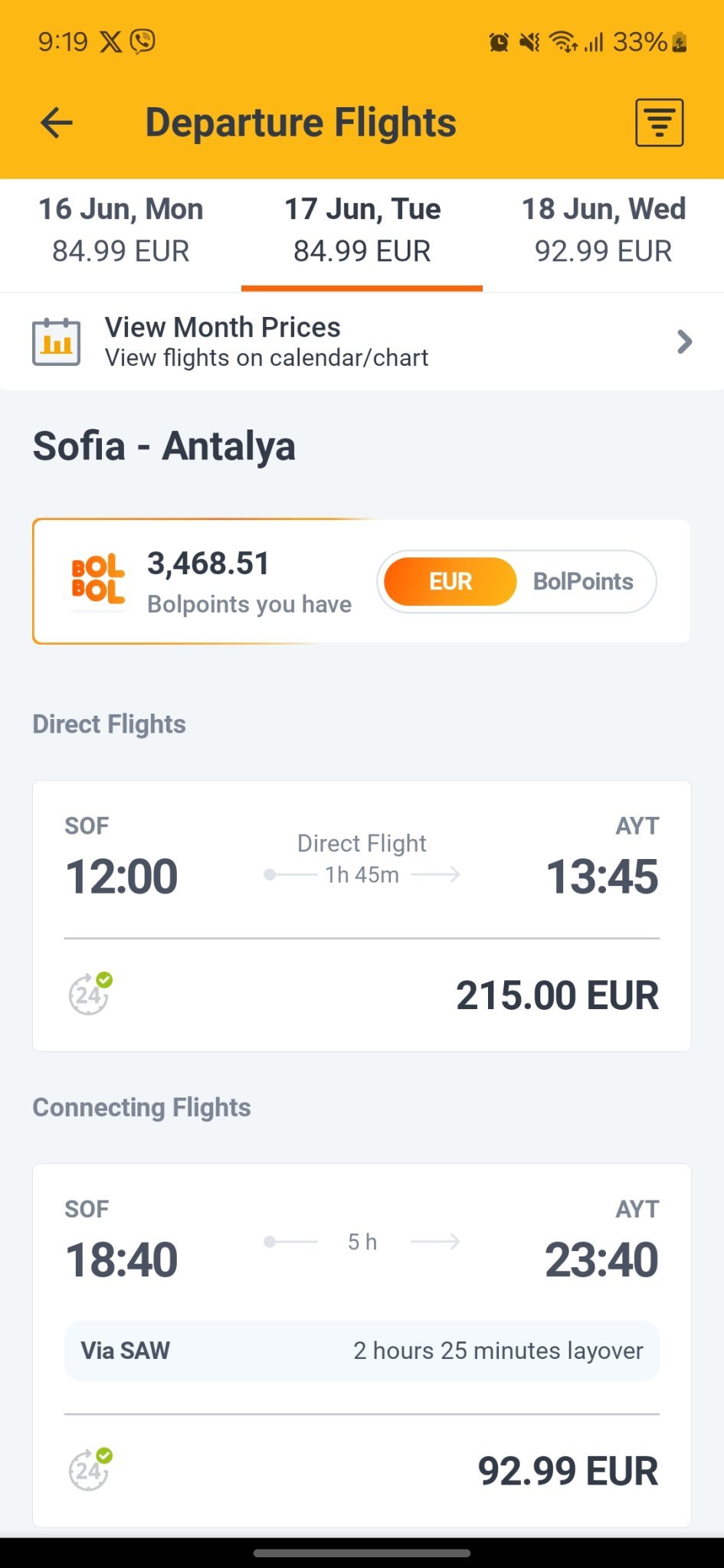Tap the Via SAW layover details

pos(362,1351)
